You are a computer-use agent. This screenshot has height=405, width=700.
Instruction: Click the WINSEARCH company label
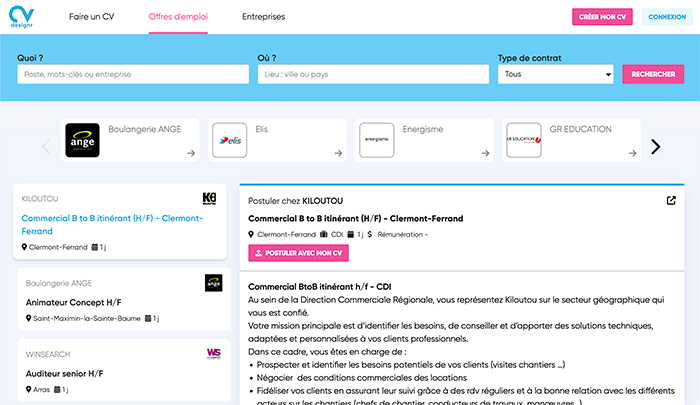[x=48, y=354]
